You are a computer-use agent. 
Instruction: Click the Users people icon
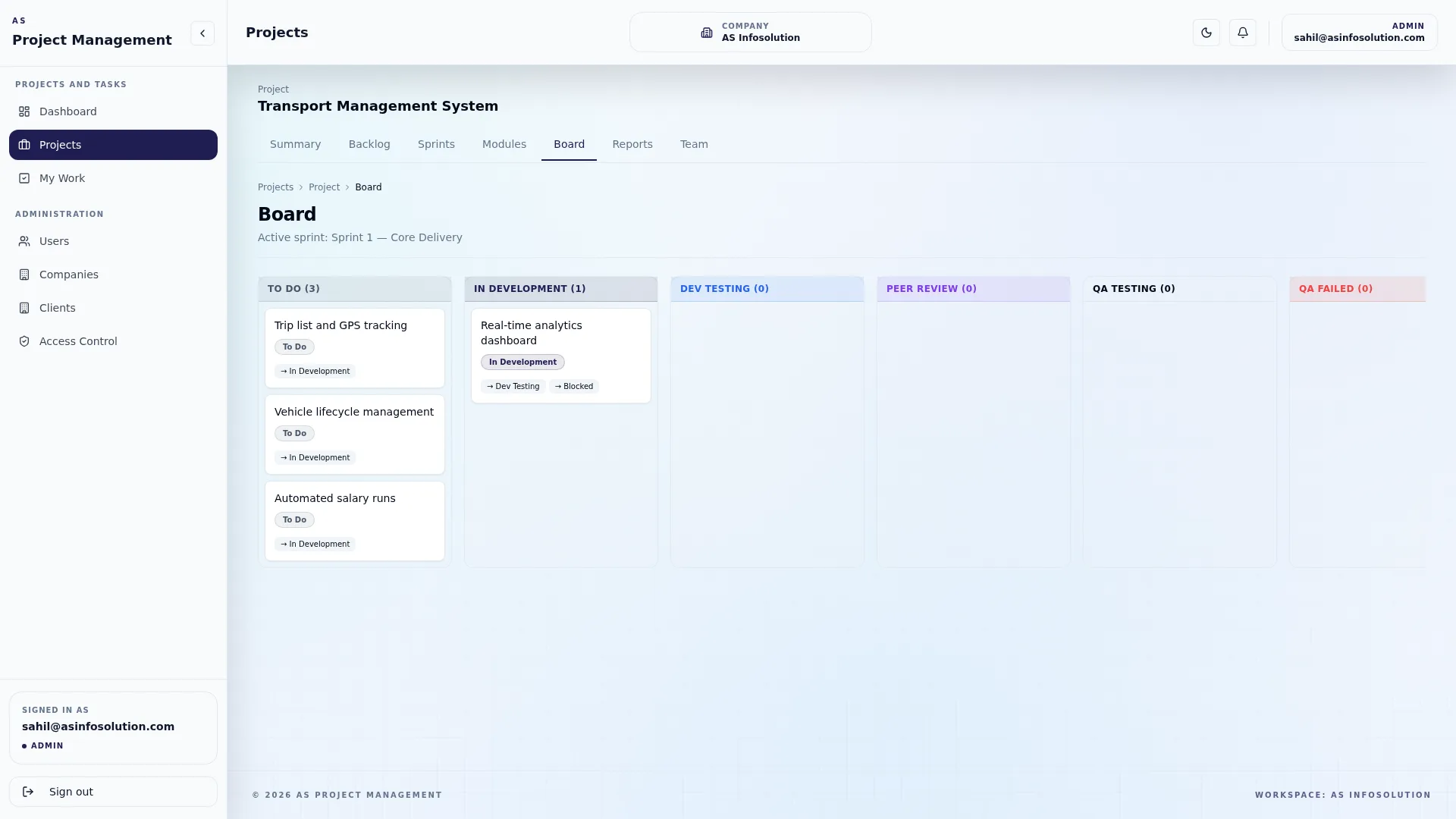point(24,241)
